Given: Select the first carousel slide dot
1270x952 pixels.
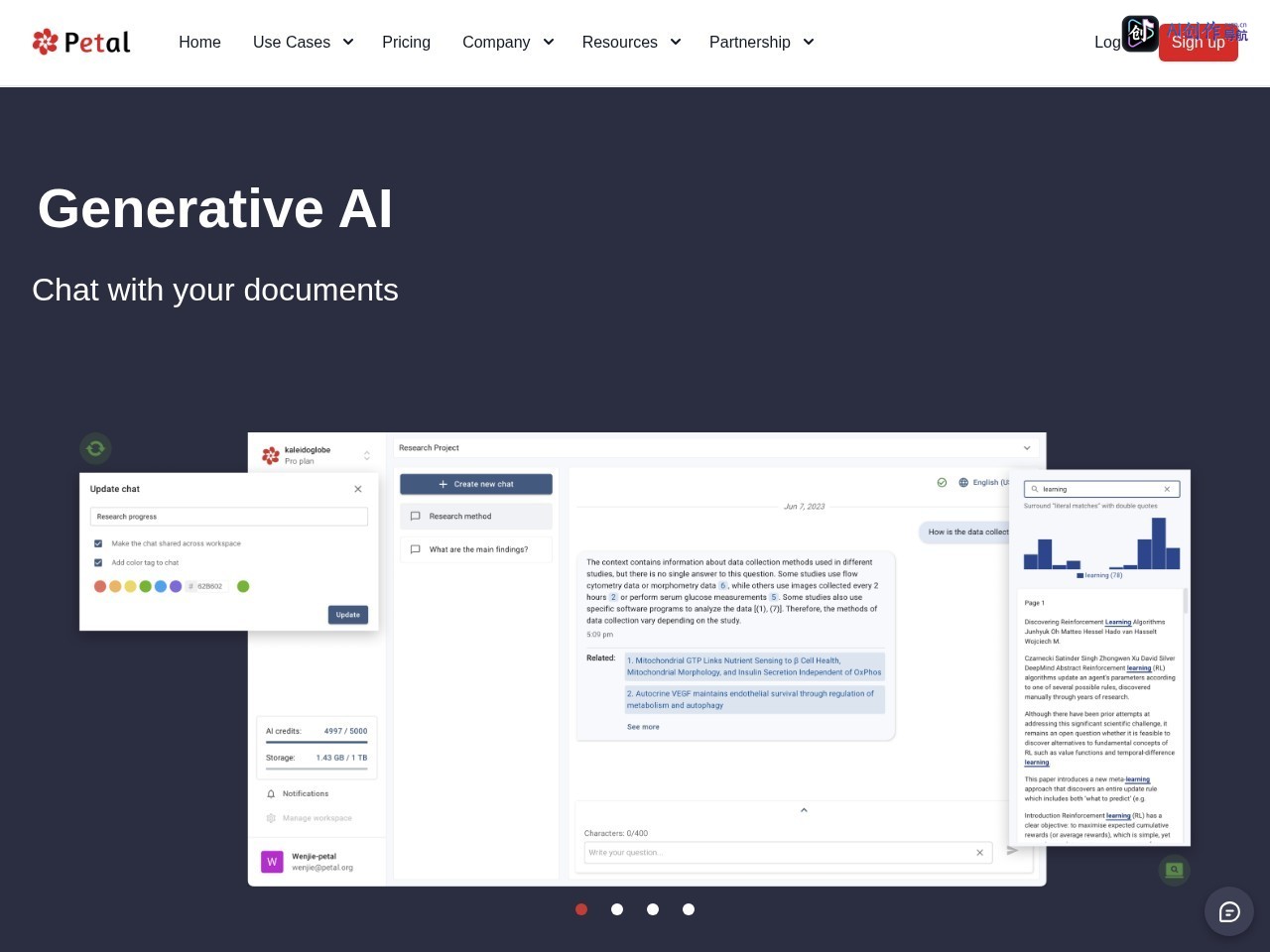Looking at the screenshot, I should [581, 909].
